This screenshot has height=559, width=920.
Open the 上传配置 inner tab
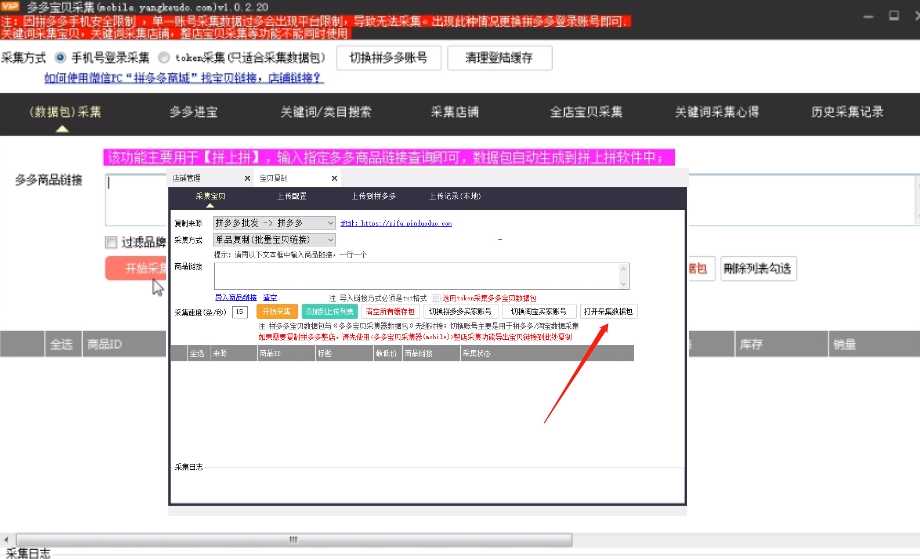(292, 196)
